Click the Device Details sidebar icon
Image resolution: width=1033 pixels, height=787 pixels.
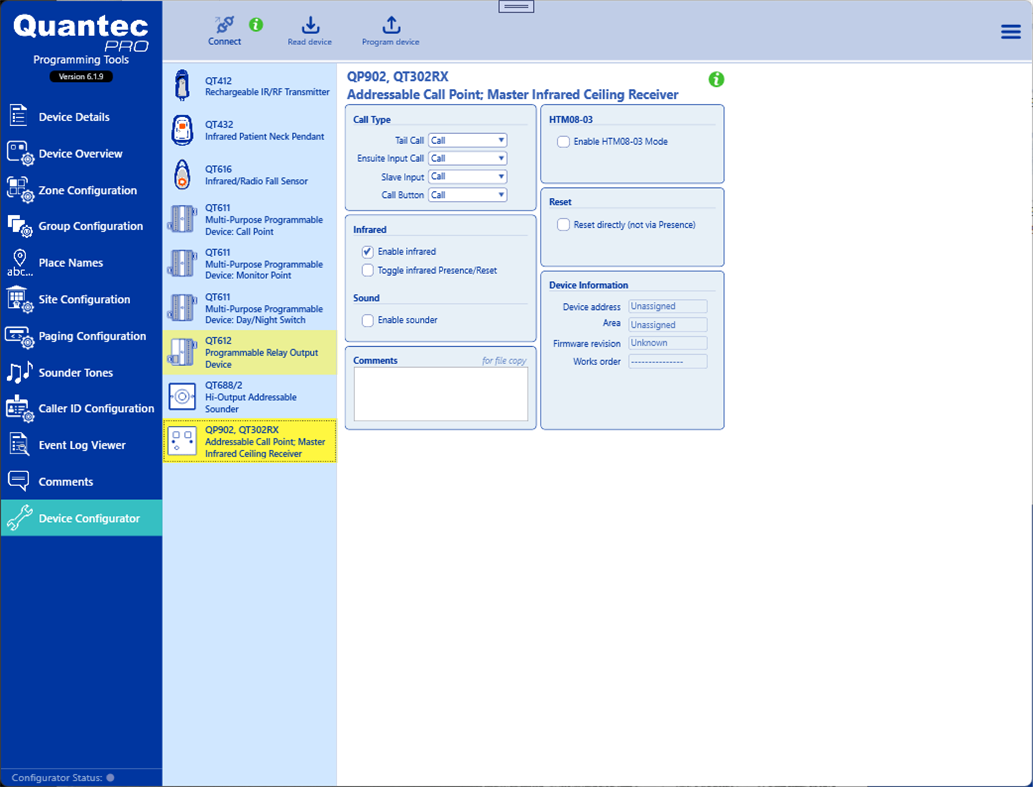(18, 115)
